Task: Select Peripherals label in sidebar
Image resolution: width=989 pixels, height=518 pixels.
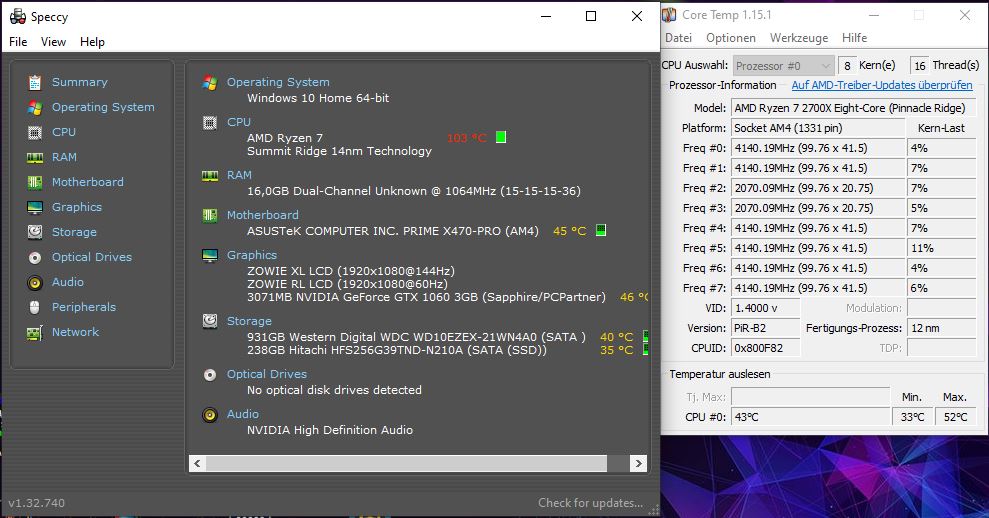Action: pos(84,307)
